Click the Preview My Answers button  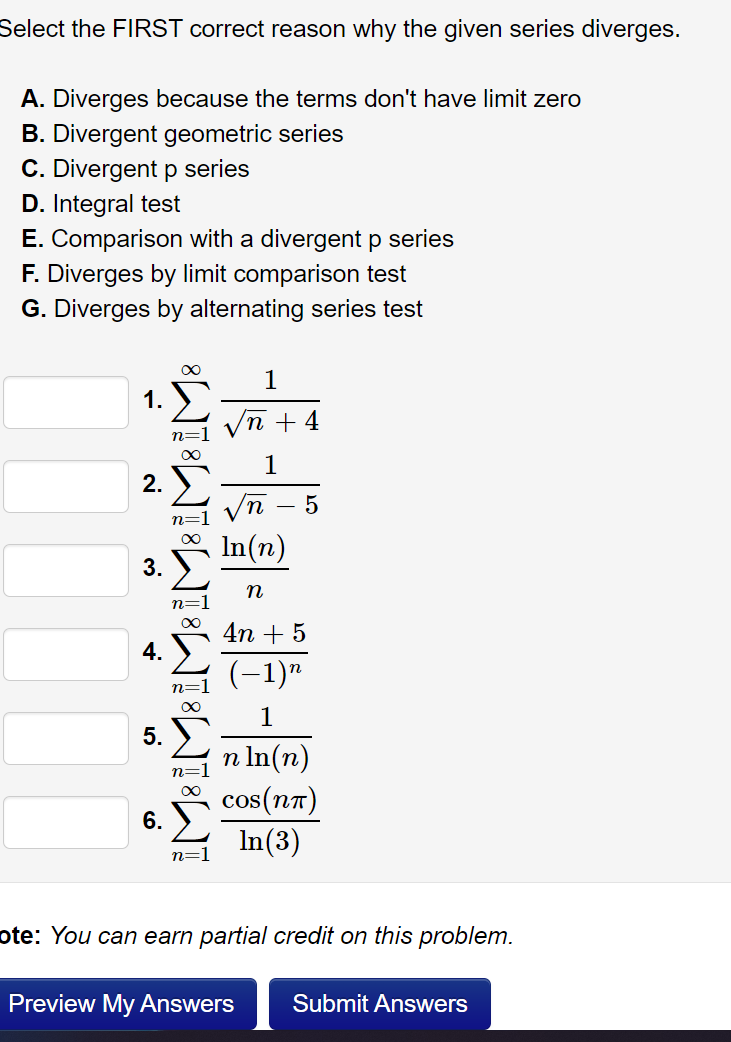point(128,1003)
